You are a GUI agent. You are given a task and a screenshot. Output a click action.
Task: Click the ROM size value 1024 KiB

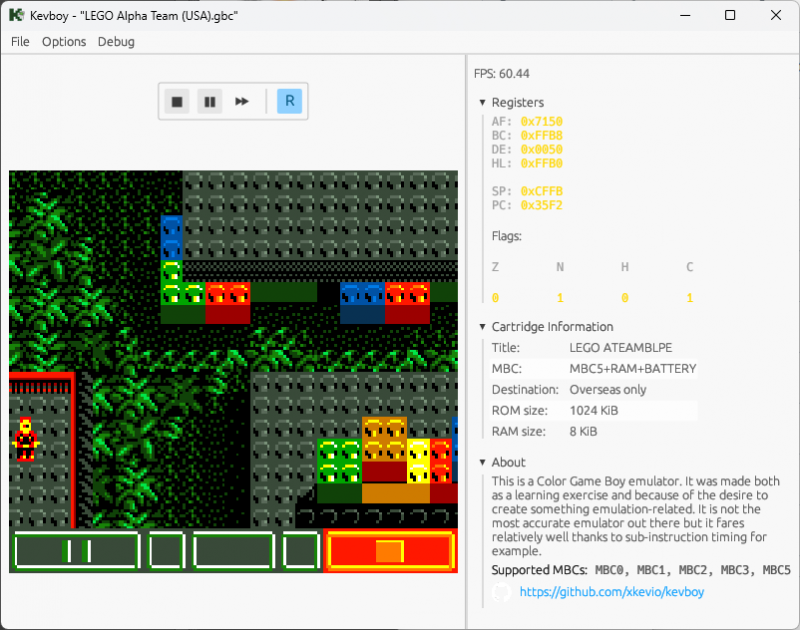(x=593, y=411)
